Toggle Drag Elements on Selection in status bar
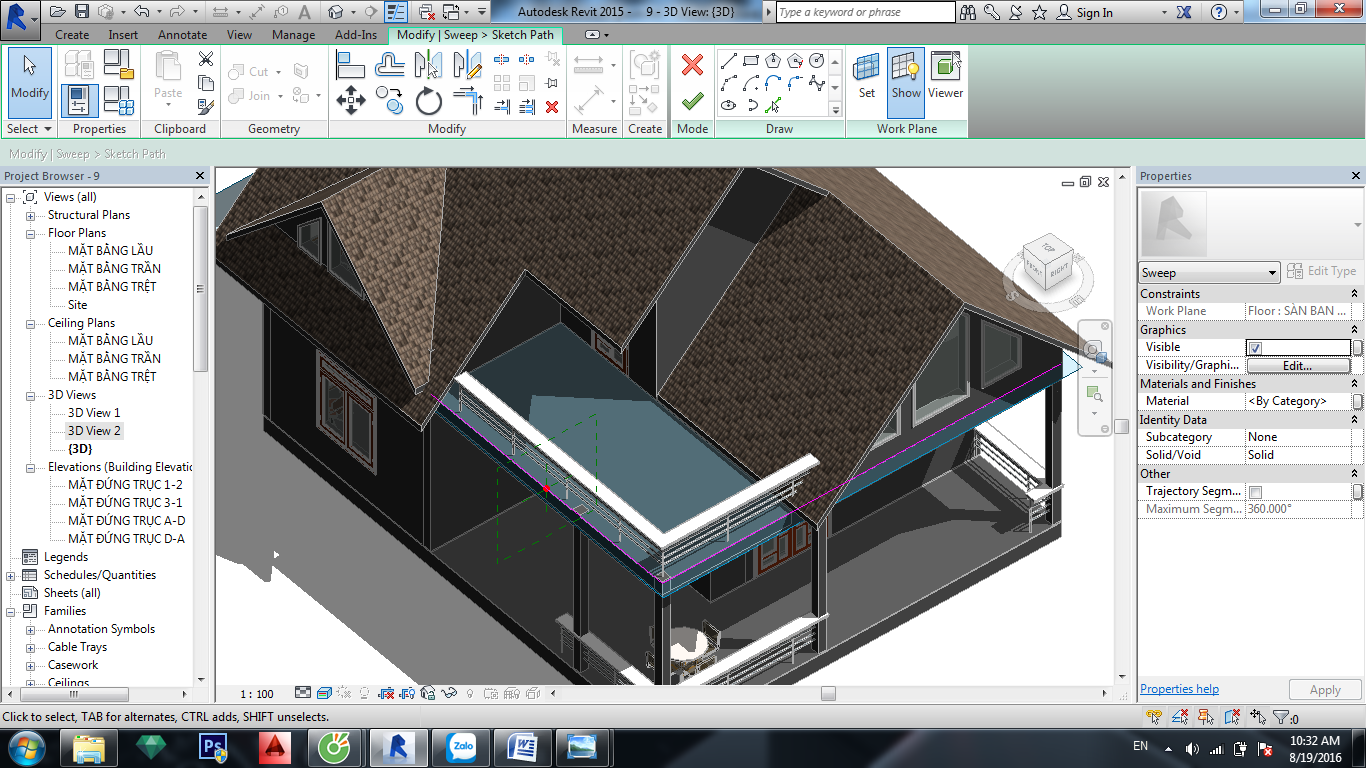Screen dimensions: 1366x768 pos(1258,717)
